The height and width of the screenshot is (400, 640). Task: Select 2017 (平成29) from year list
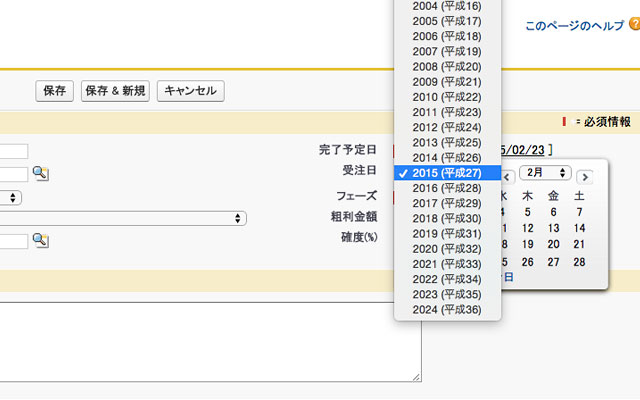pos(447,203)
